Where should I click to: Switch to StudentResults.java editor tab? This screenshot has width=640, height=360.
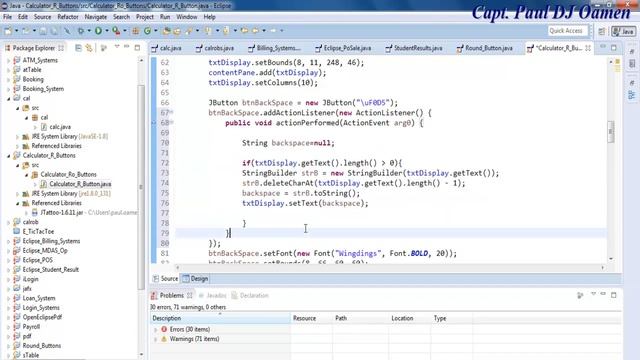pos(414,48)
